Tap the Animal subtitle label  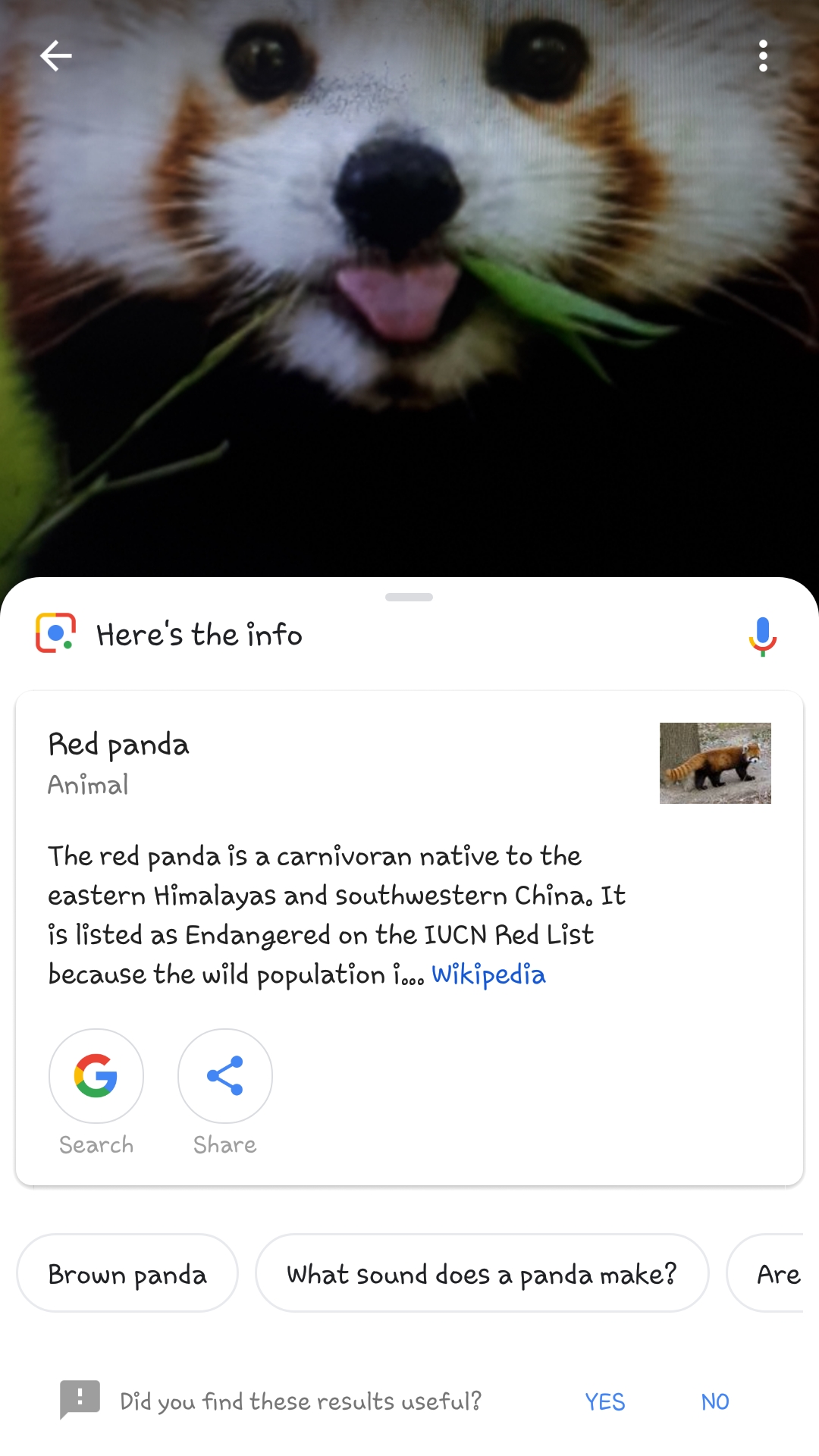pyautogui.click(x=88, y=785)
